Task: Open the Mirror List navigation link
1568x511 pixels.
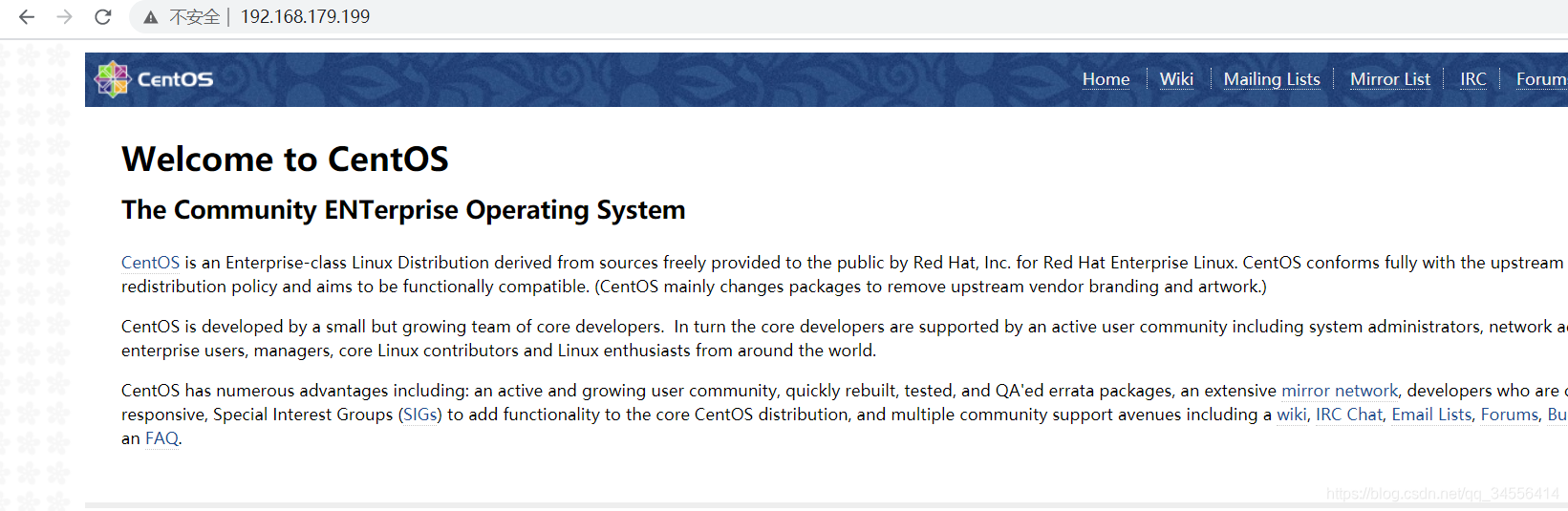Action: pyautogui.click(x=1390, y=79)
